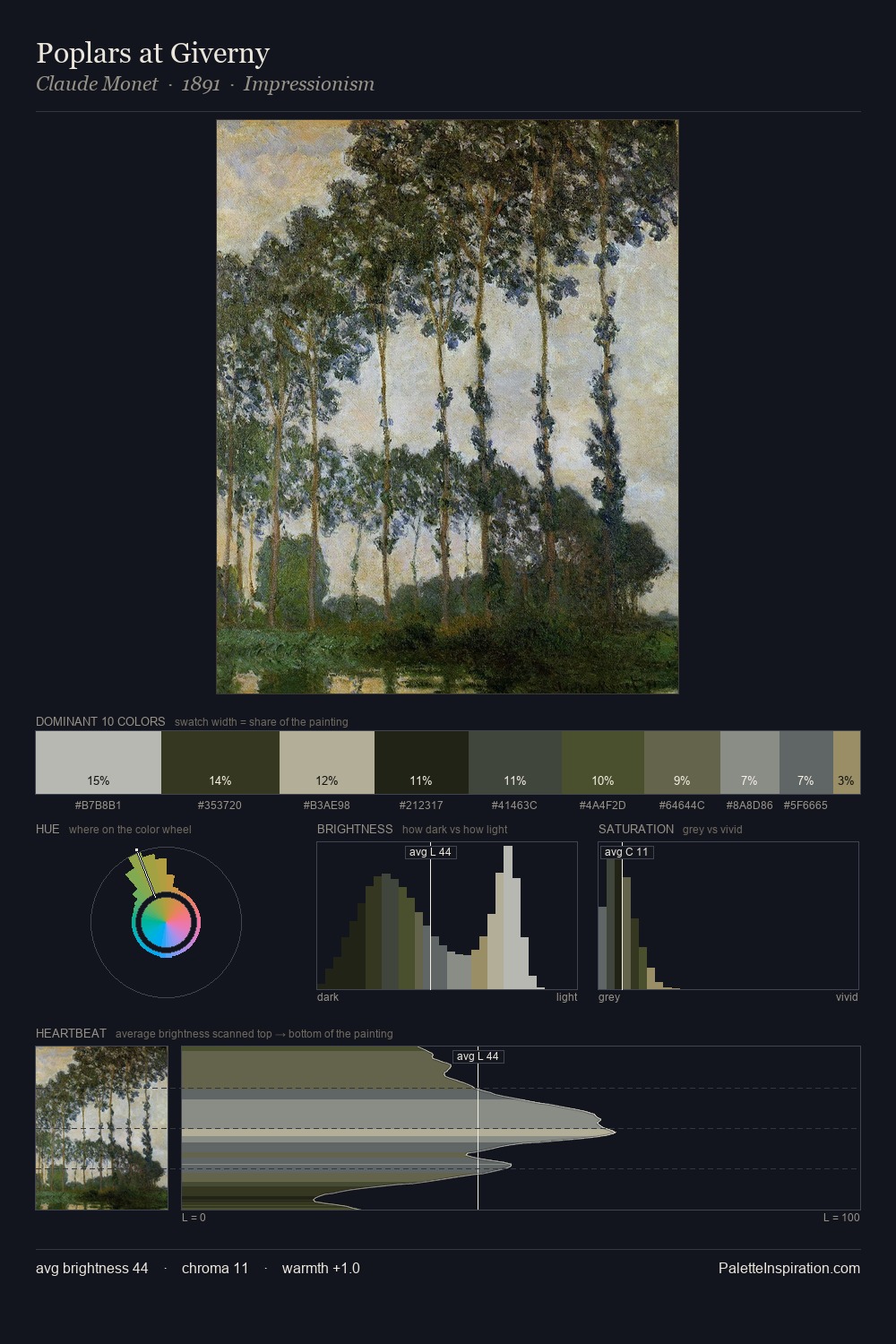Click the HEARTBEAT section heading
This screenshot has height=1344, width=896.
pos(71,1033)
